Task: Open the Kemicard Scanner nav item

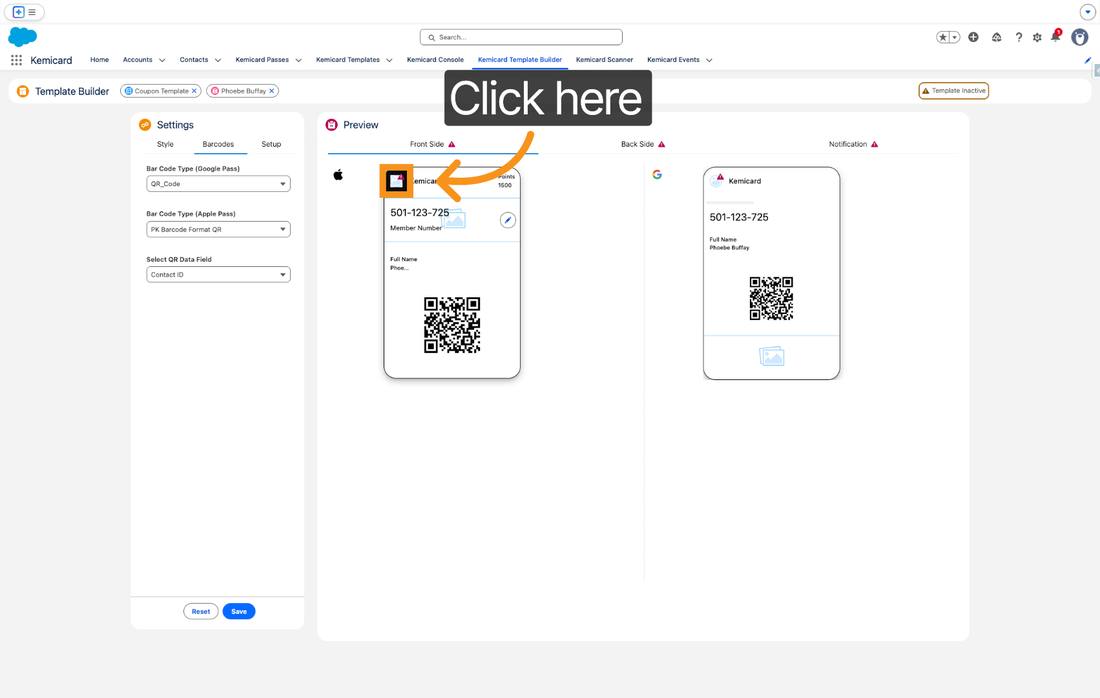Action: click(x=604, y=60)
